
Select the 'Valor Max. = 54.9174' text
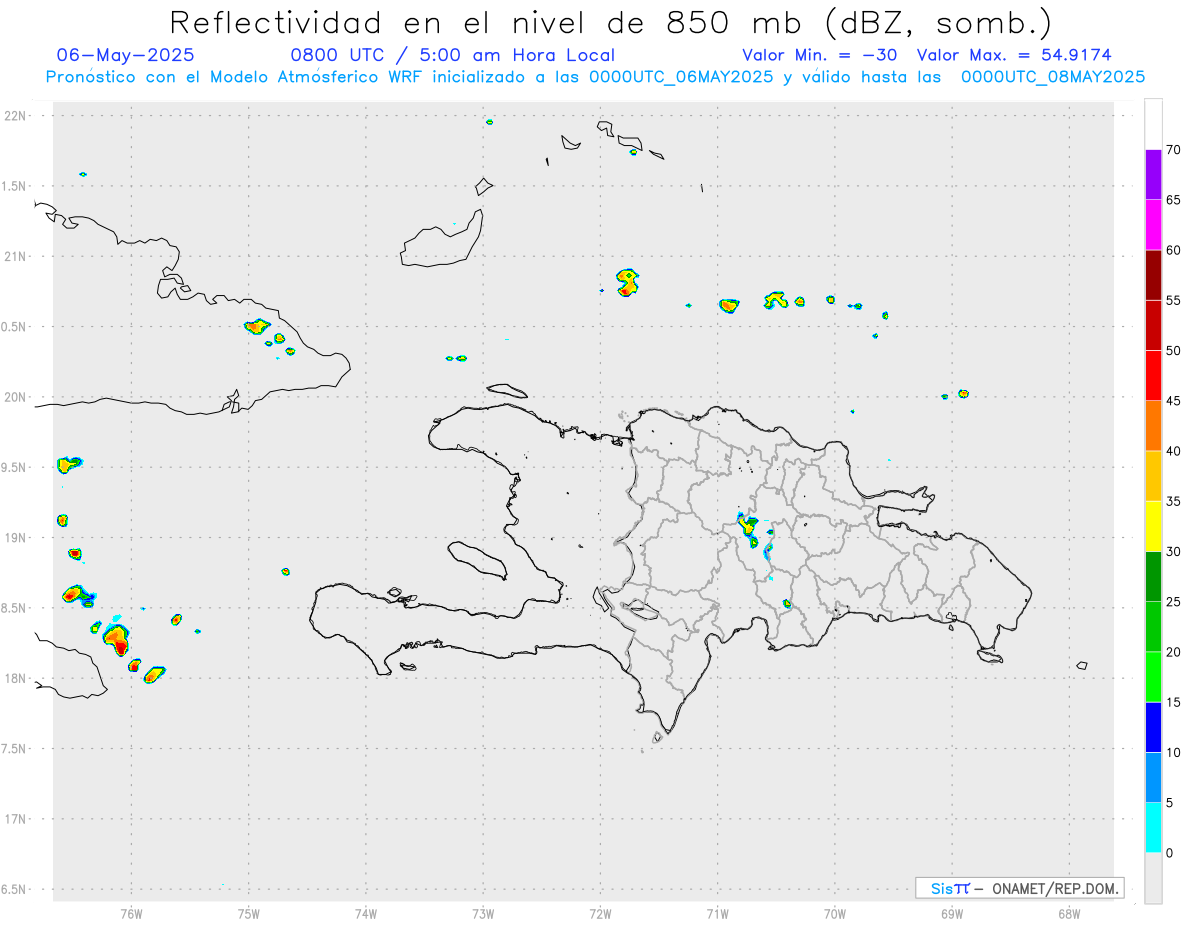point(1014,55)
